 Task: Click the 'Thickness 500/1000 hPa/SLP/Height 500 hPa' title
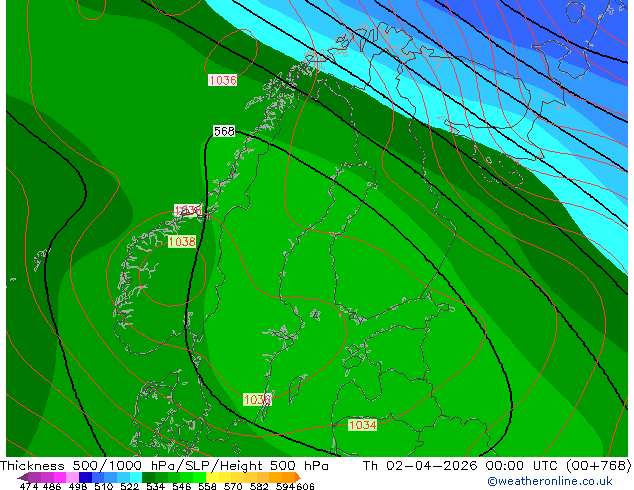(x=164, y=466)
